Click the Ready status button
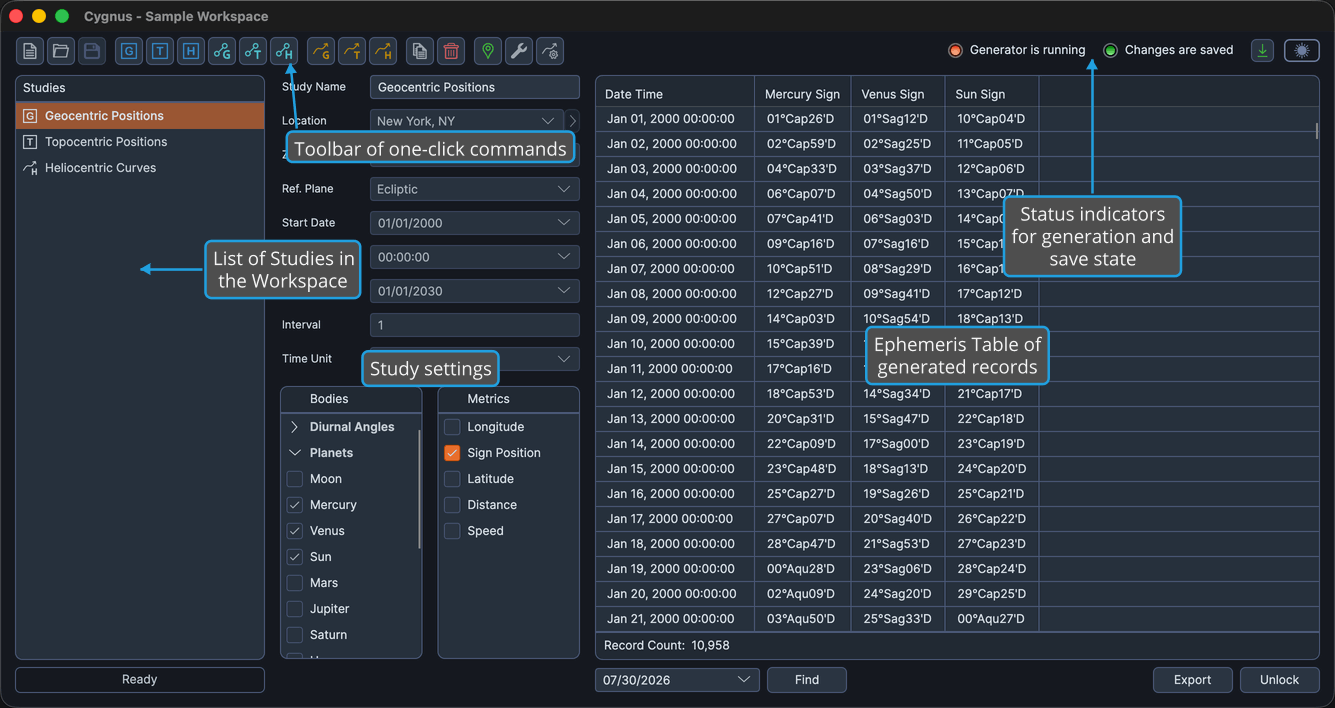 tap(140, 680)
